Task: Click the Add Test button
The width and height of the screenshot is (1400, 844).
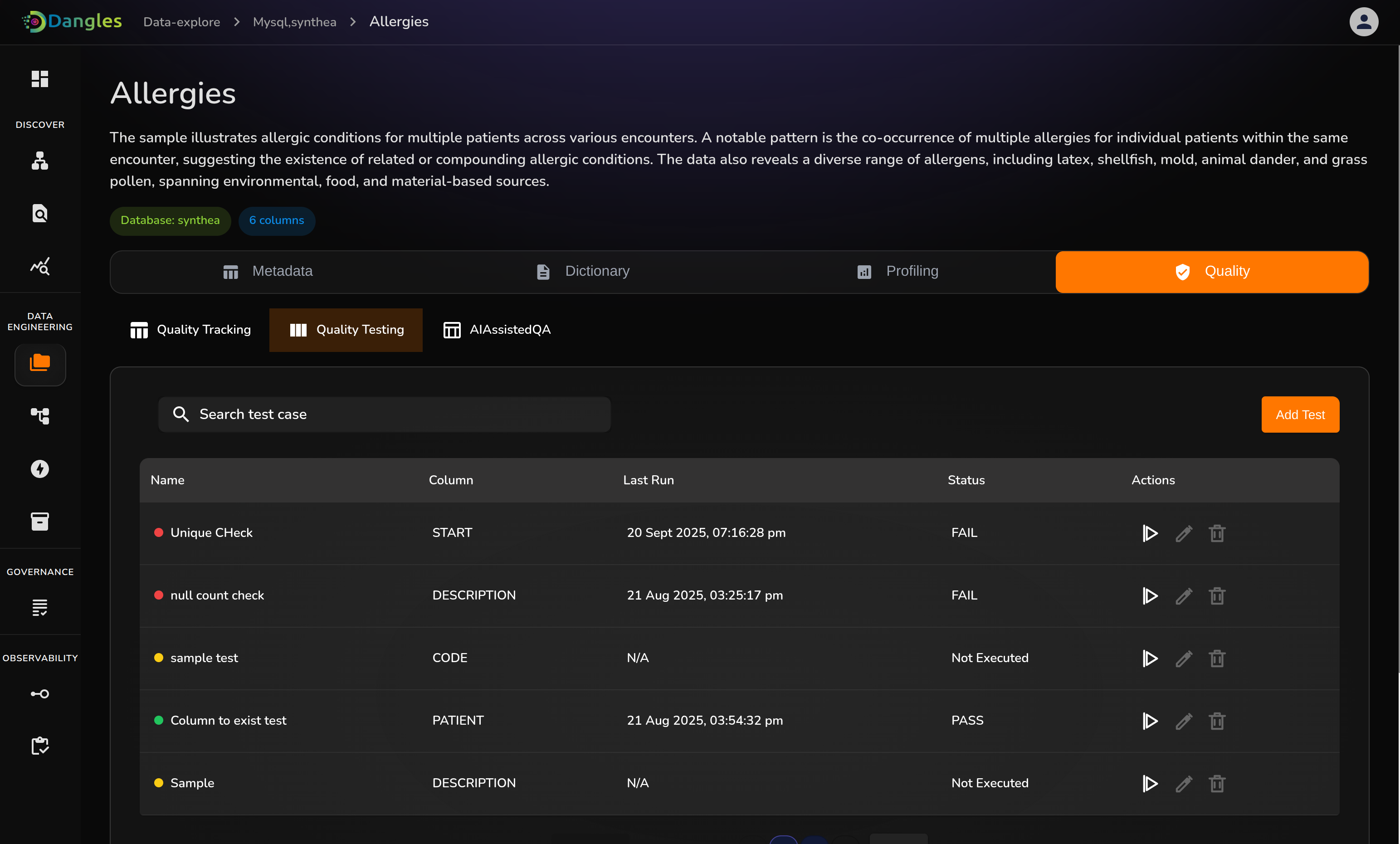Action: coord(1299,415)
